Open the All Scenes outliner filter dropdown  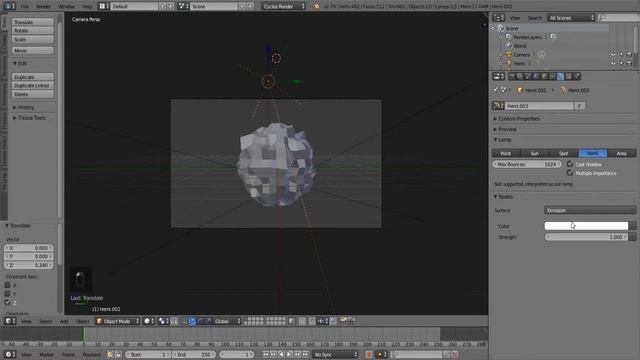pos(571,18)
